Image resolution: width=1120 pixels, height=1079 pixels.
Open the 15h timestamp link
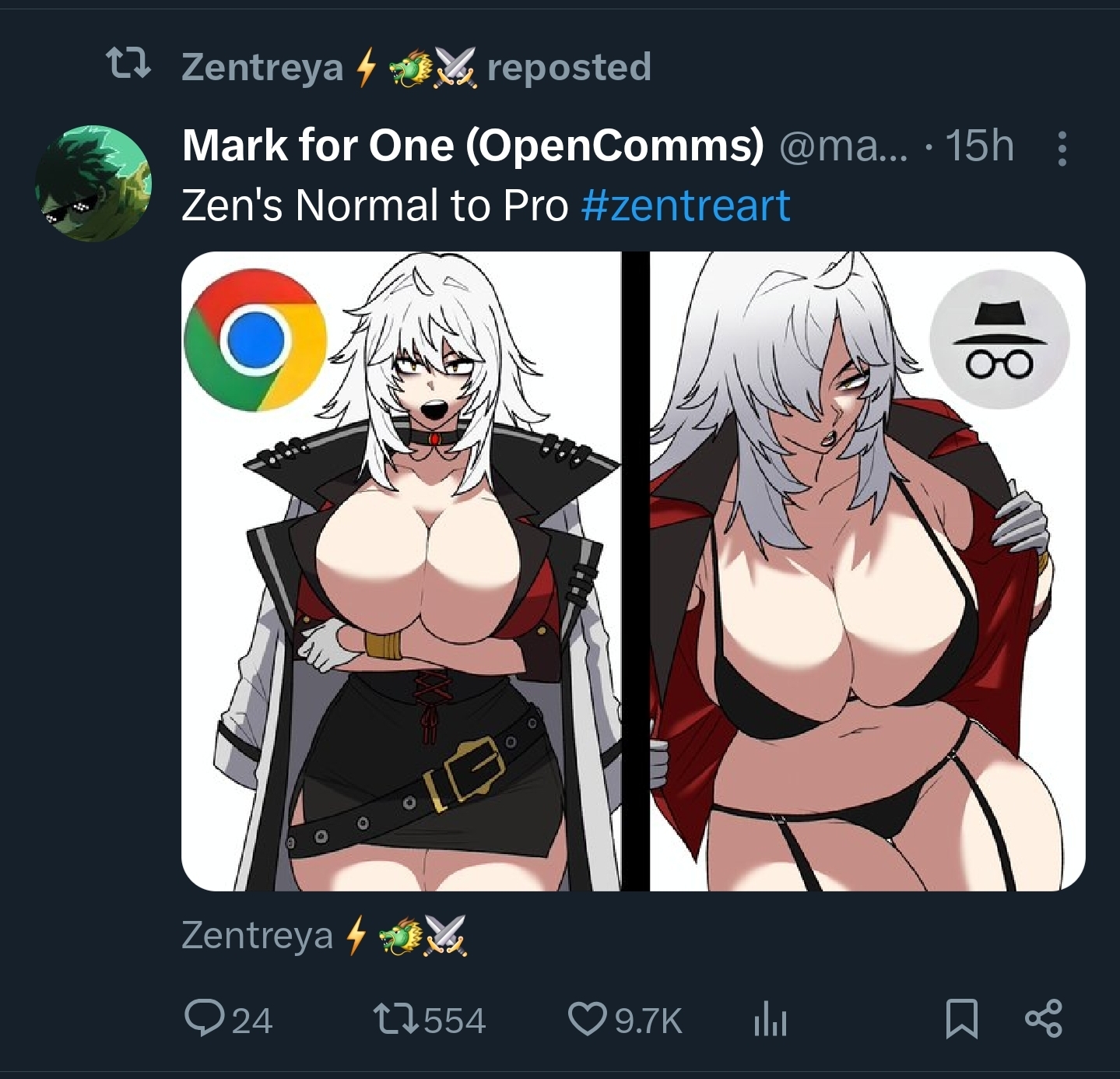[x=980, y=146]
